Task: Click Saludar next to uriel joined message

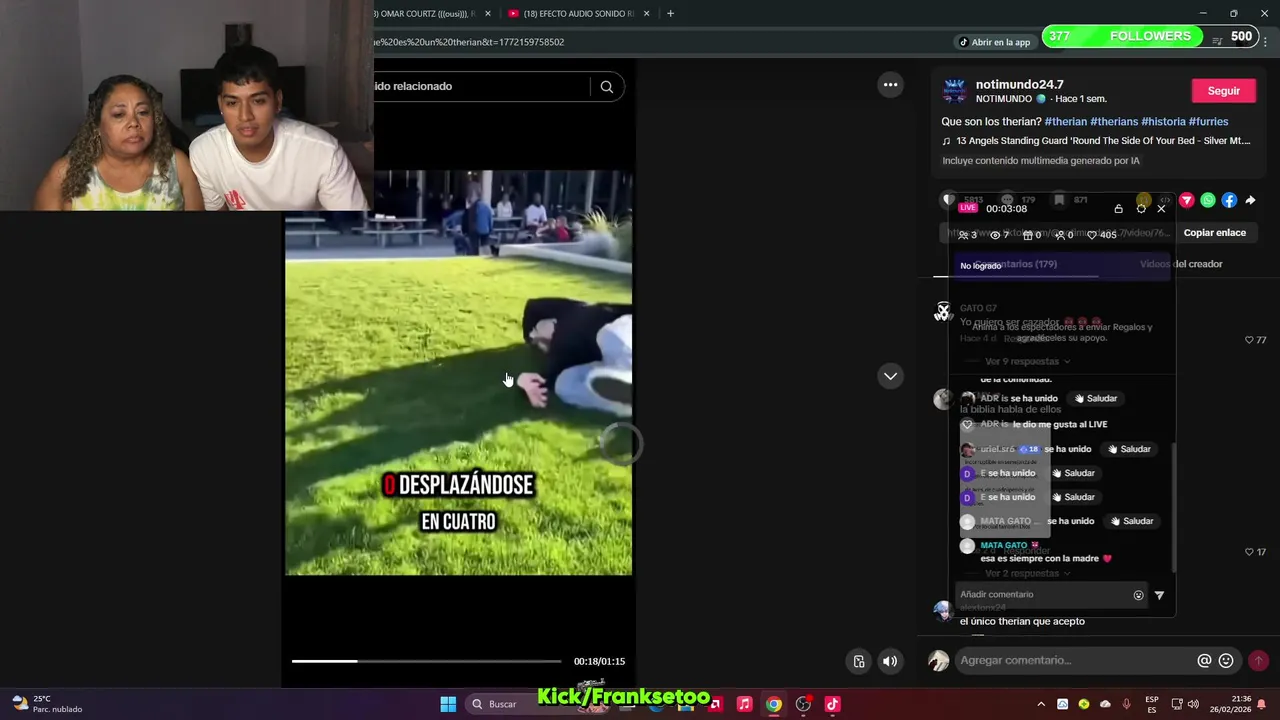Action: click(1129, 449)
